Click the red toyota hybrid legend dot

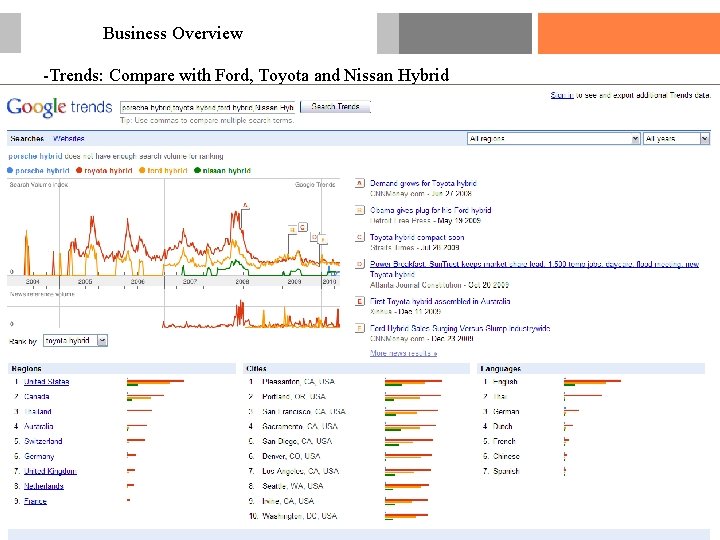pos(79,170)
